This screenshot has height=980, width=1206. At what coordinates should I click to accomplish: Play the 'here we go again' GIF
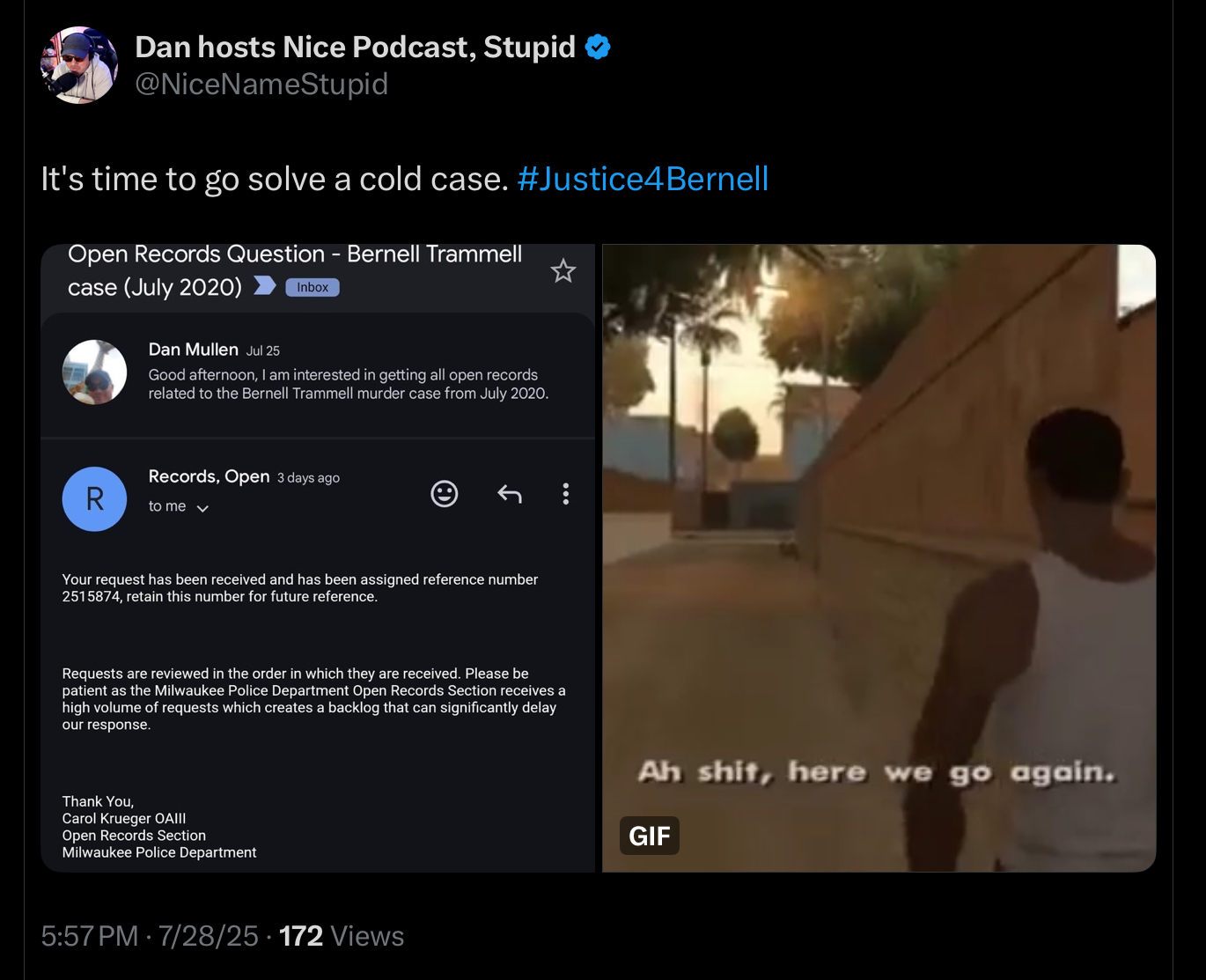point(879,558)
